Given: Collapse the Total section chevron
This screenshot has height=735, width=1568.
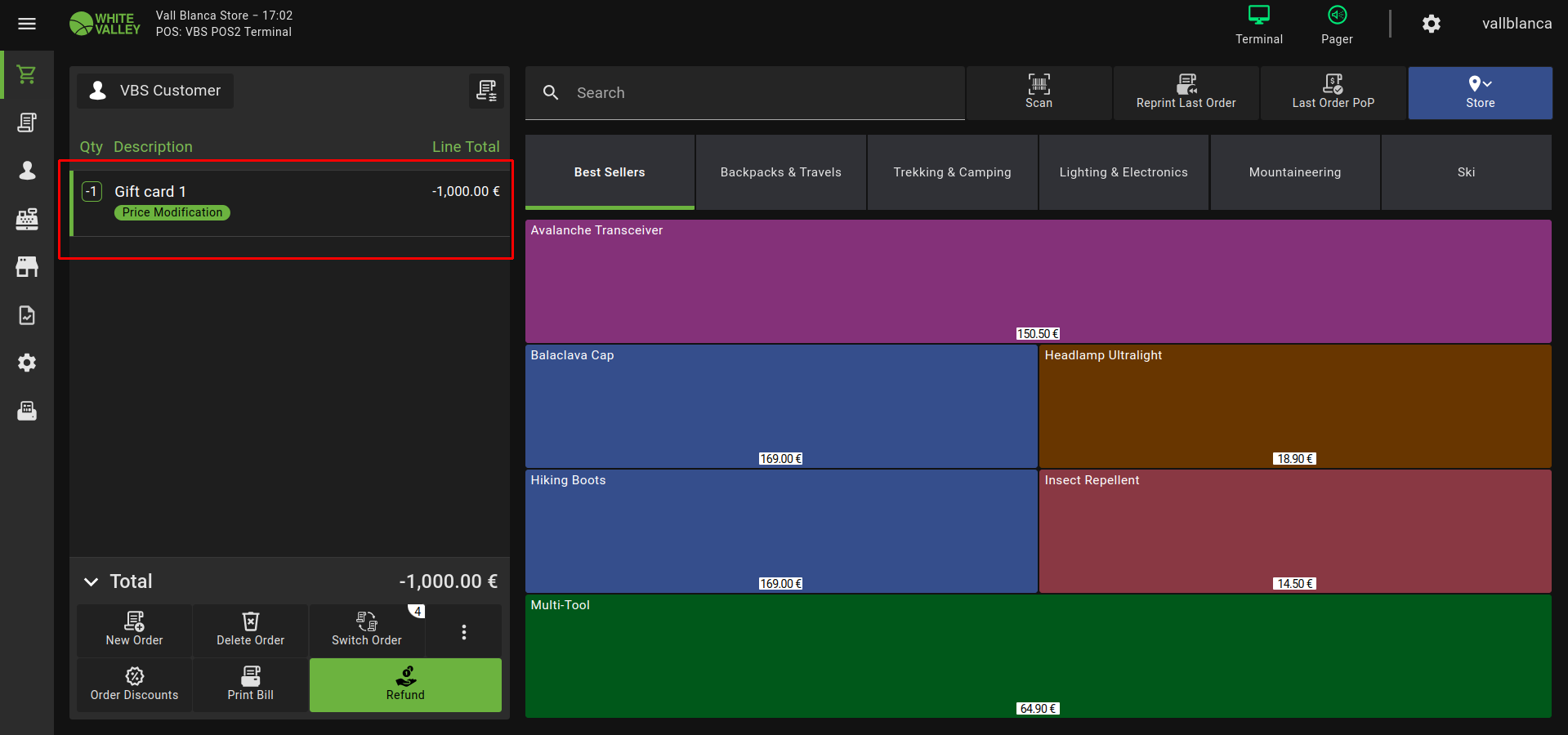Looking at the screenshot, I should coord(92,581).
